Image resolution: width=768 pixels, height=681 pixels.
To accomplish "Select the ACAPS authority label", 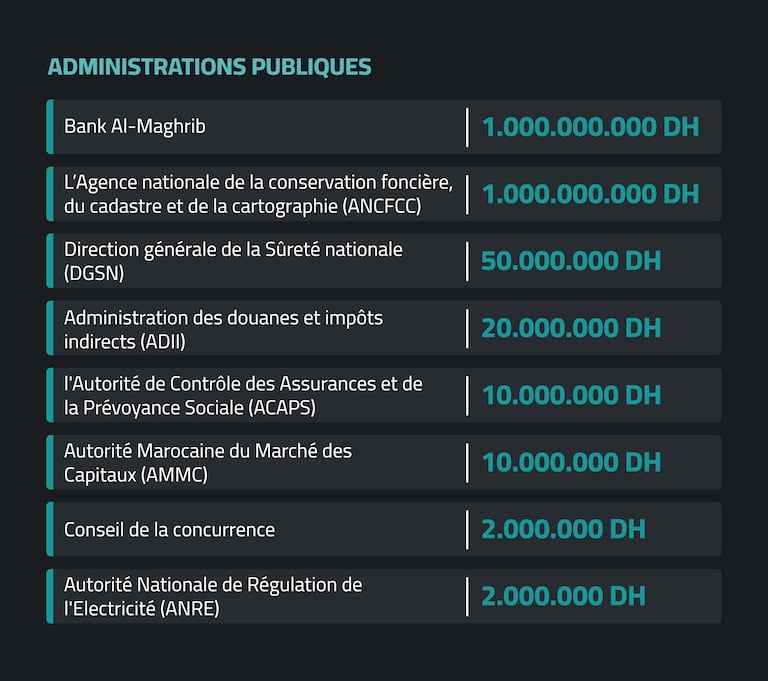I will click(x=243, y=395).
